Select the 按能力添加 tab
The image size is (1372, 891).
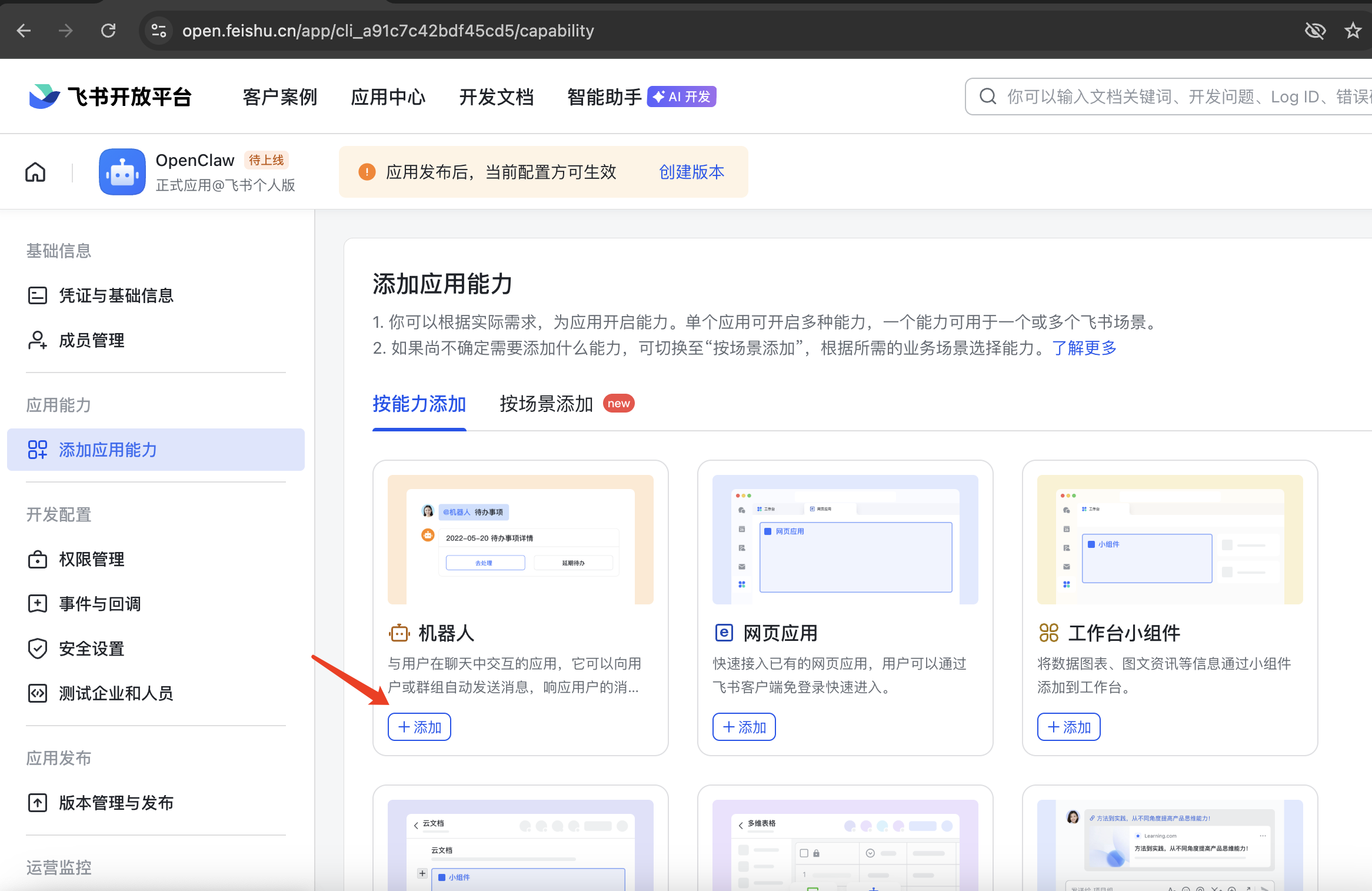419,404
